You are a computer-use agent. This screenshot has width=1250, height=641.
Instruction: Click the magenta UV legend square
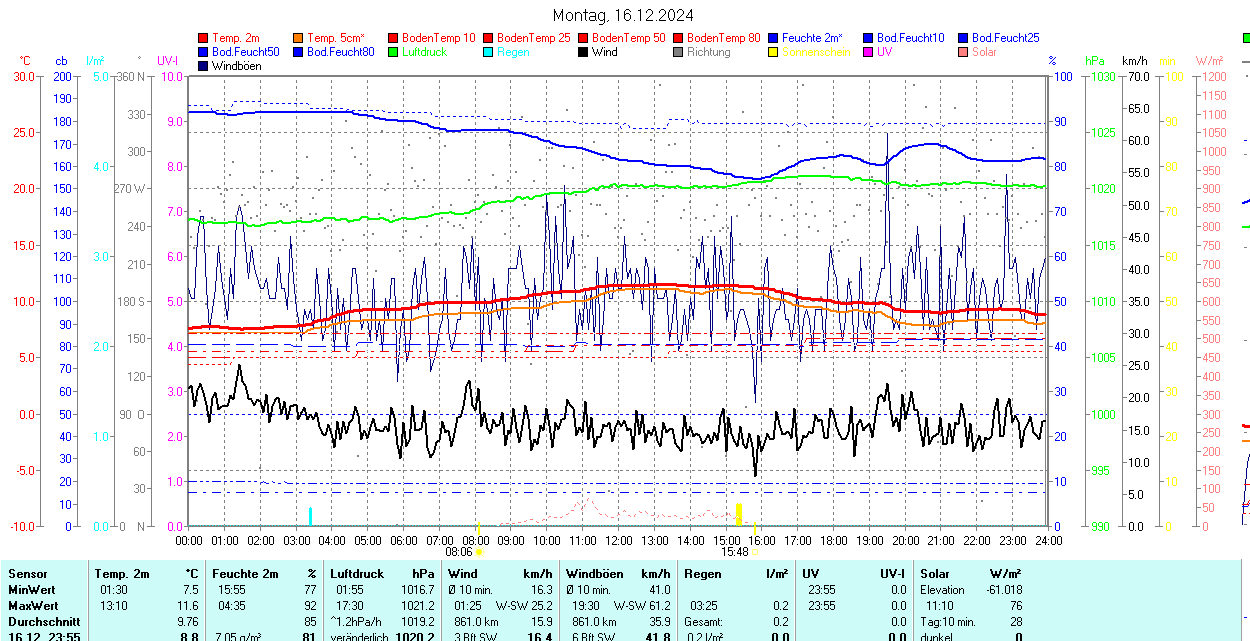tap(868, 52)
